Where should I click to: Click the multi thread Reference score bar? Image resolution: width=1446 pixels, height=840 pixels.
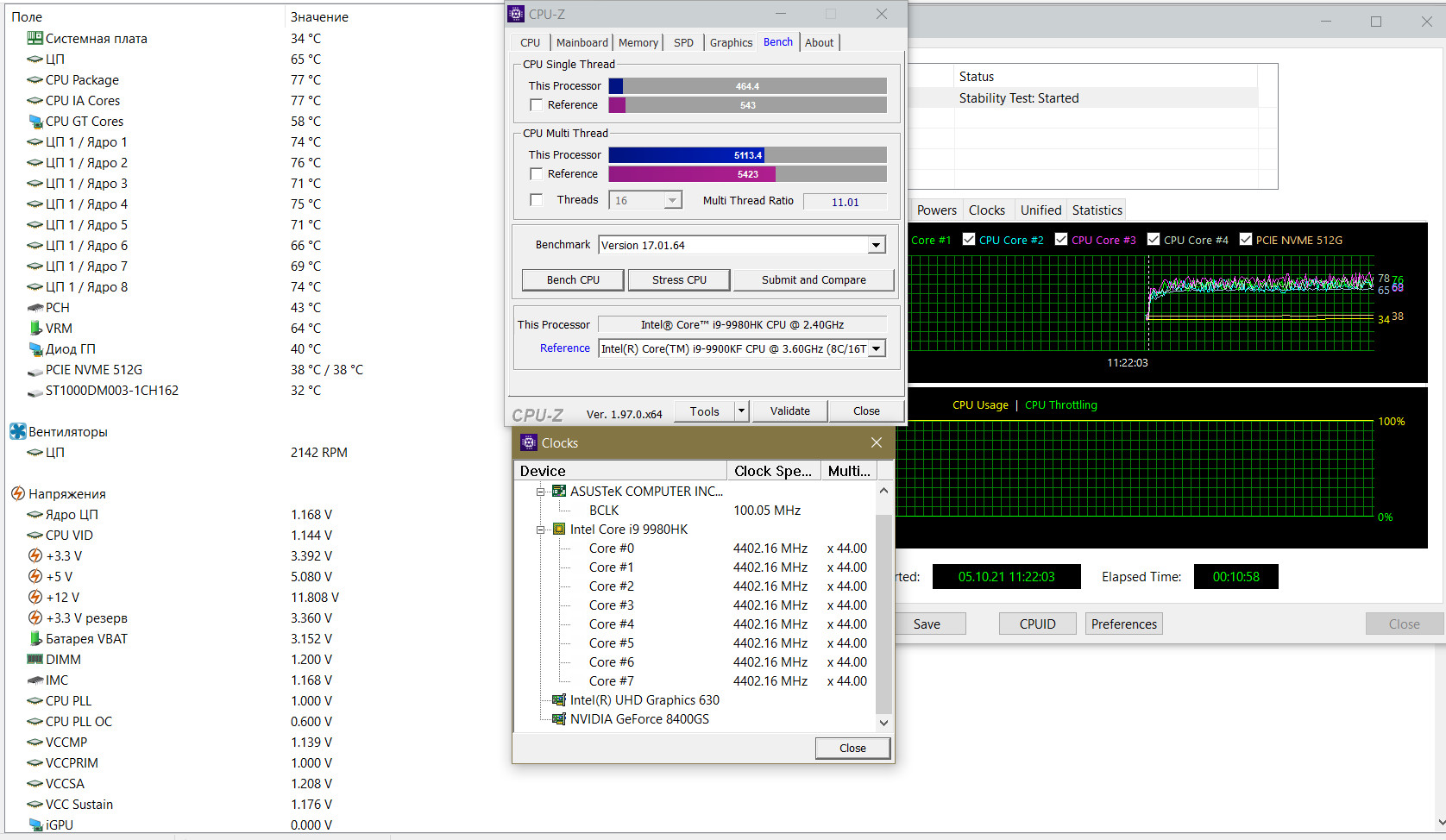tap(747, 174)
